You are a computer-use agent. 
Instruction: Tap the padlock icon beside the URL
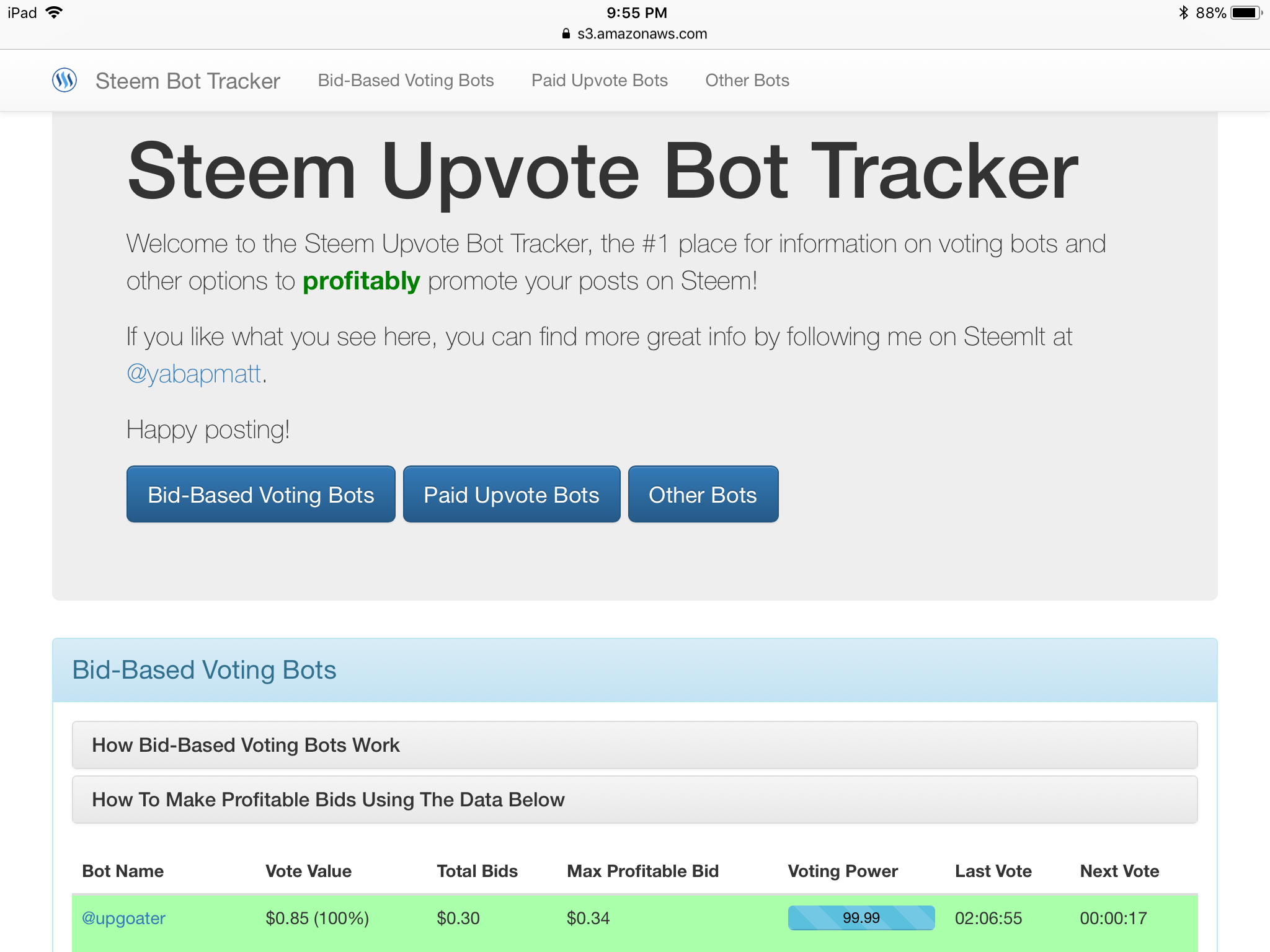[x=566, y=34]
